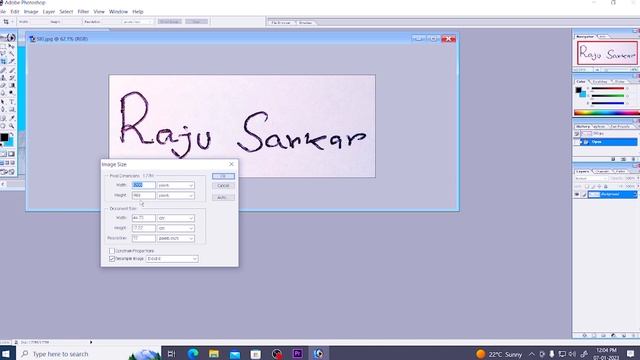This screenshot has width=640, height=360.
Task: Select the Lasso tool in toolbox
Action: pos(3,53)
